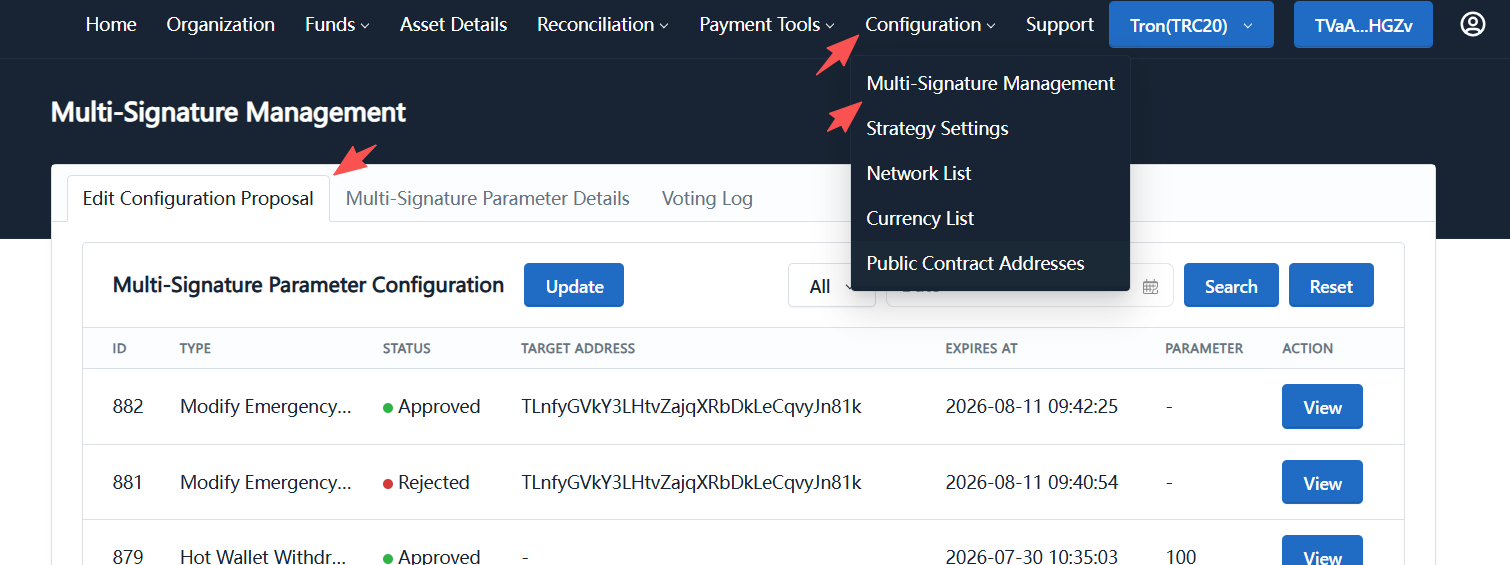This screenshot has height=565, width=1510.
Task: Click the type cell in row 881
Action: [265, 483]
